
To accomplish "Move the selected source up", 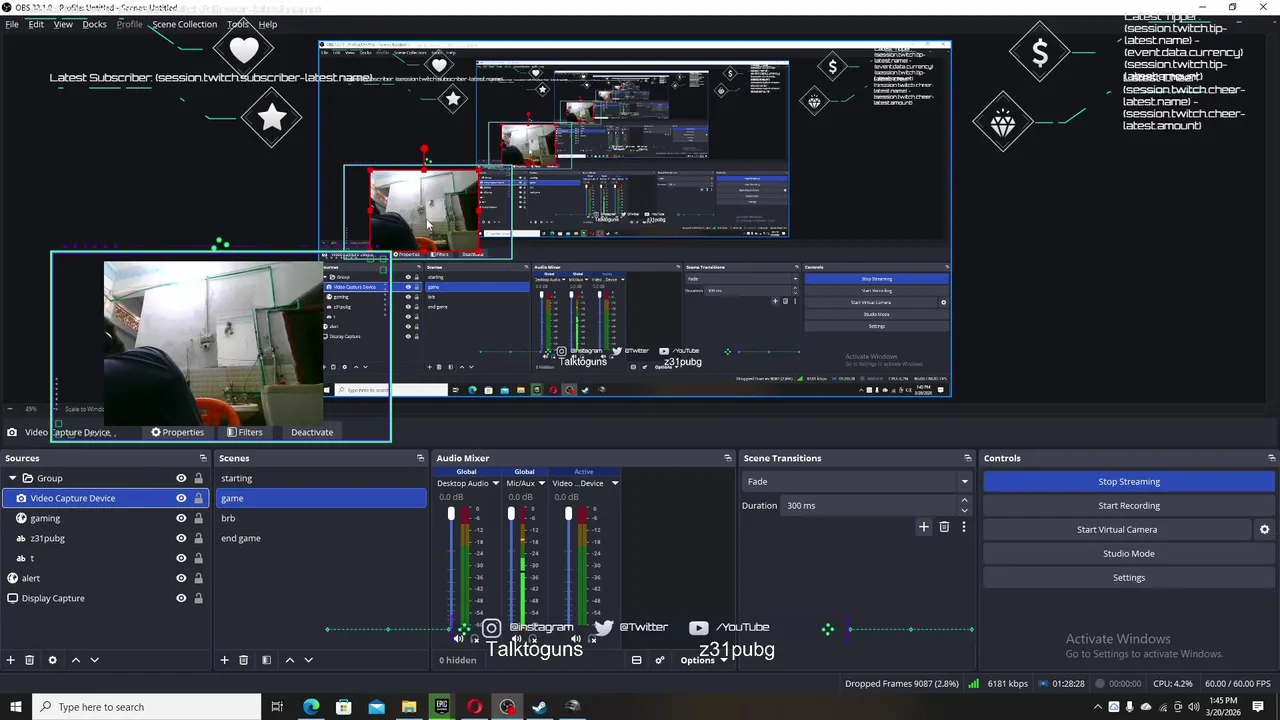I will point(75,660).
